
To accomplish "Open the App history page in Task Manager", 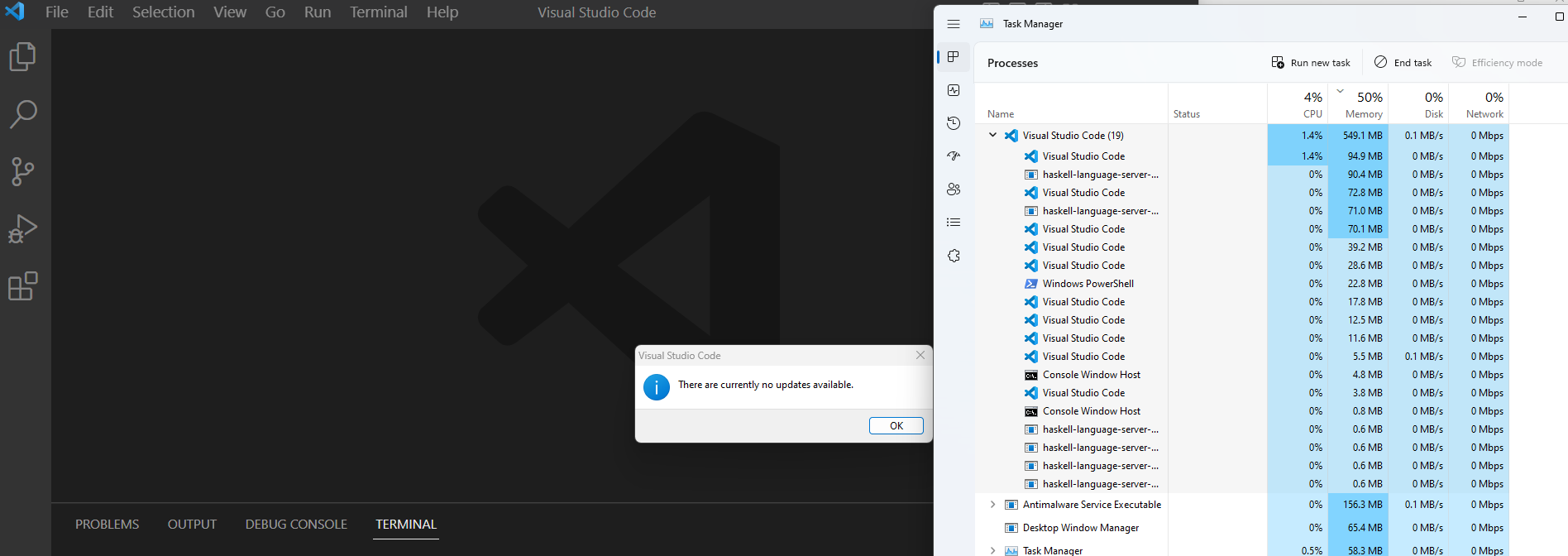I will (x=954, y=123).
